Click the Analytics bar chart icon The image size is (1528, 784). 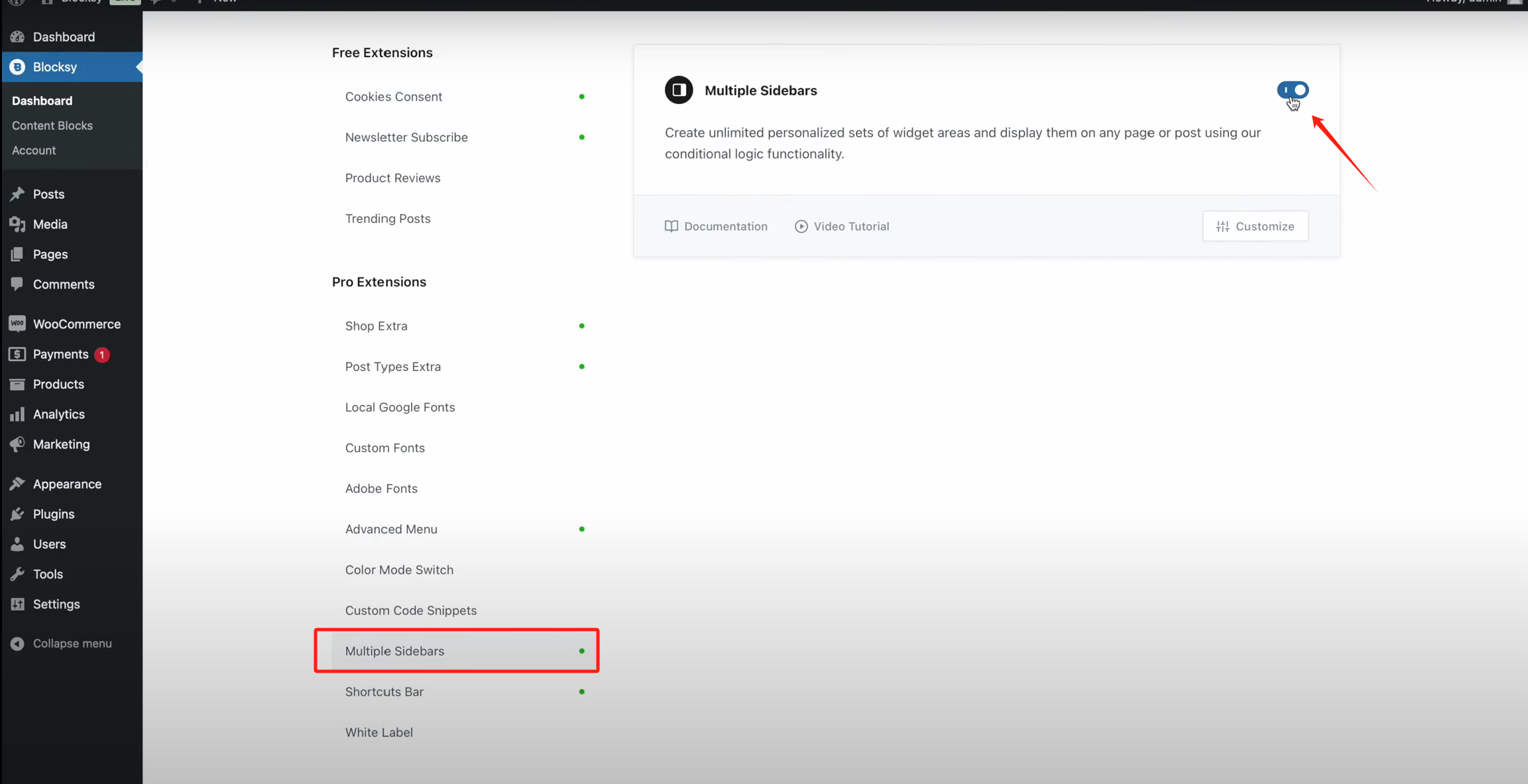[x=17, y=414]
